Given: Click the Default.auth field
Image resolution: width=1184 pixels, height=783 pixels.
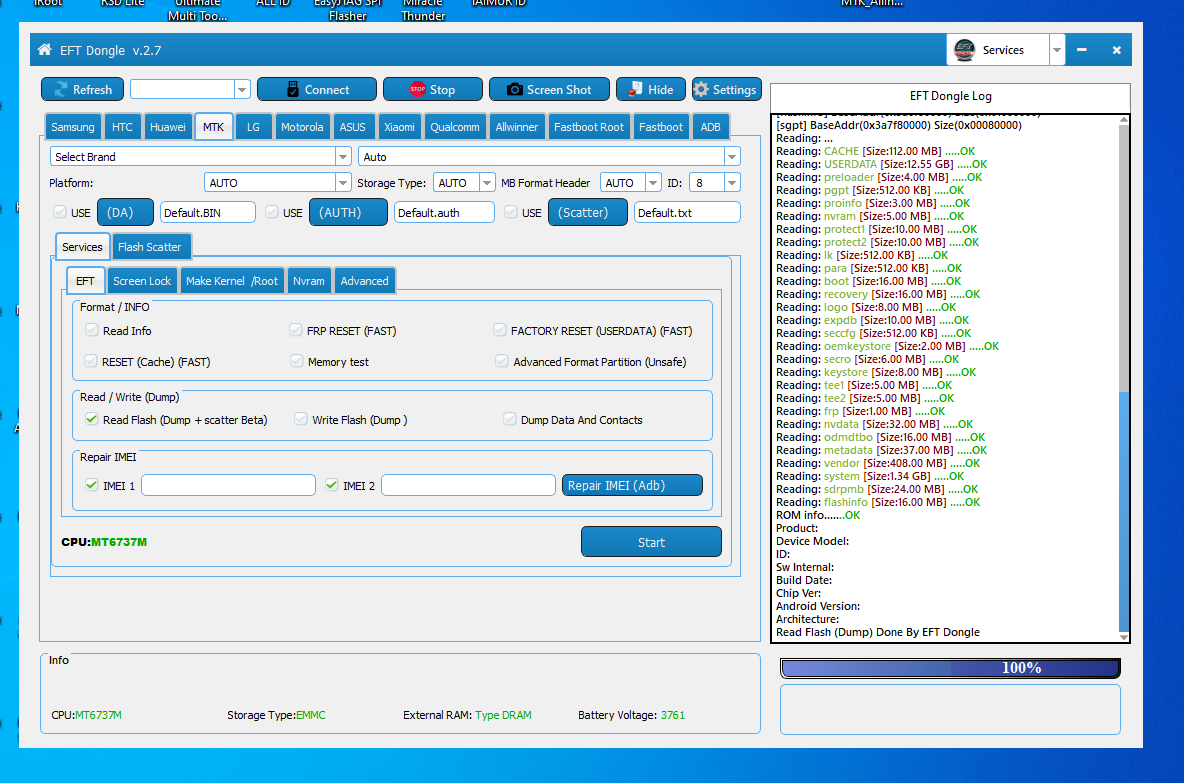Looking at the screenshot, I should pos(444,212).
